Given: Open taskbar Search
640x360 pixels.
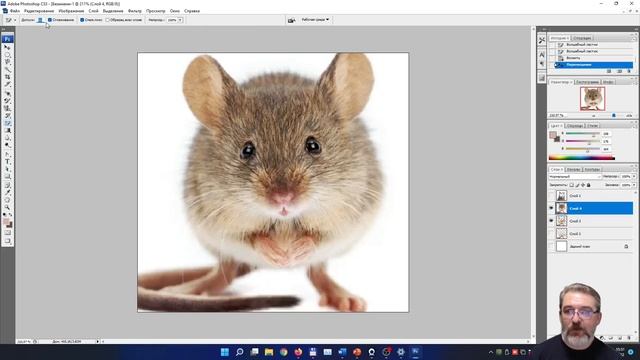Looking at the screenshot, I should coord(240,352).
